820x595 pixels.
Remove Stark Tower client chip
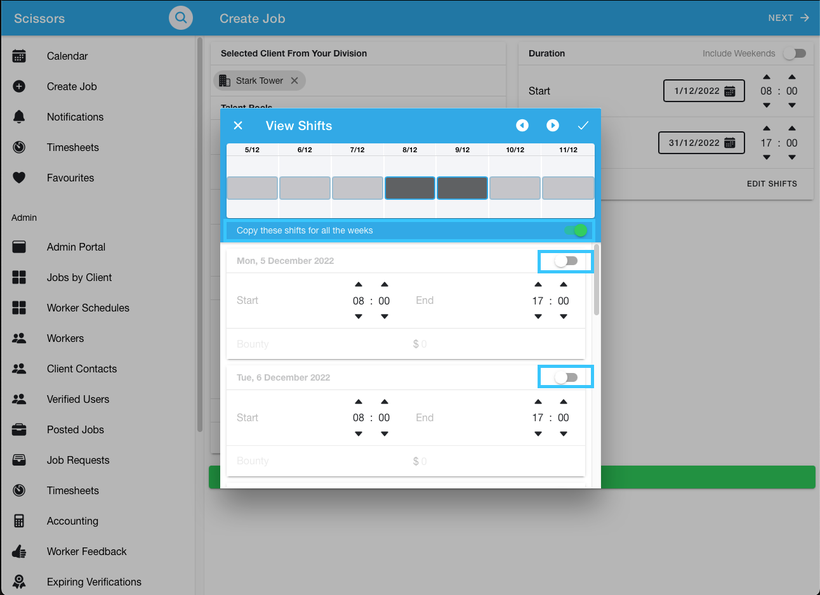tap(294, 81)
